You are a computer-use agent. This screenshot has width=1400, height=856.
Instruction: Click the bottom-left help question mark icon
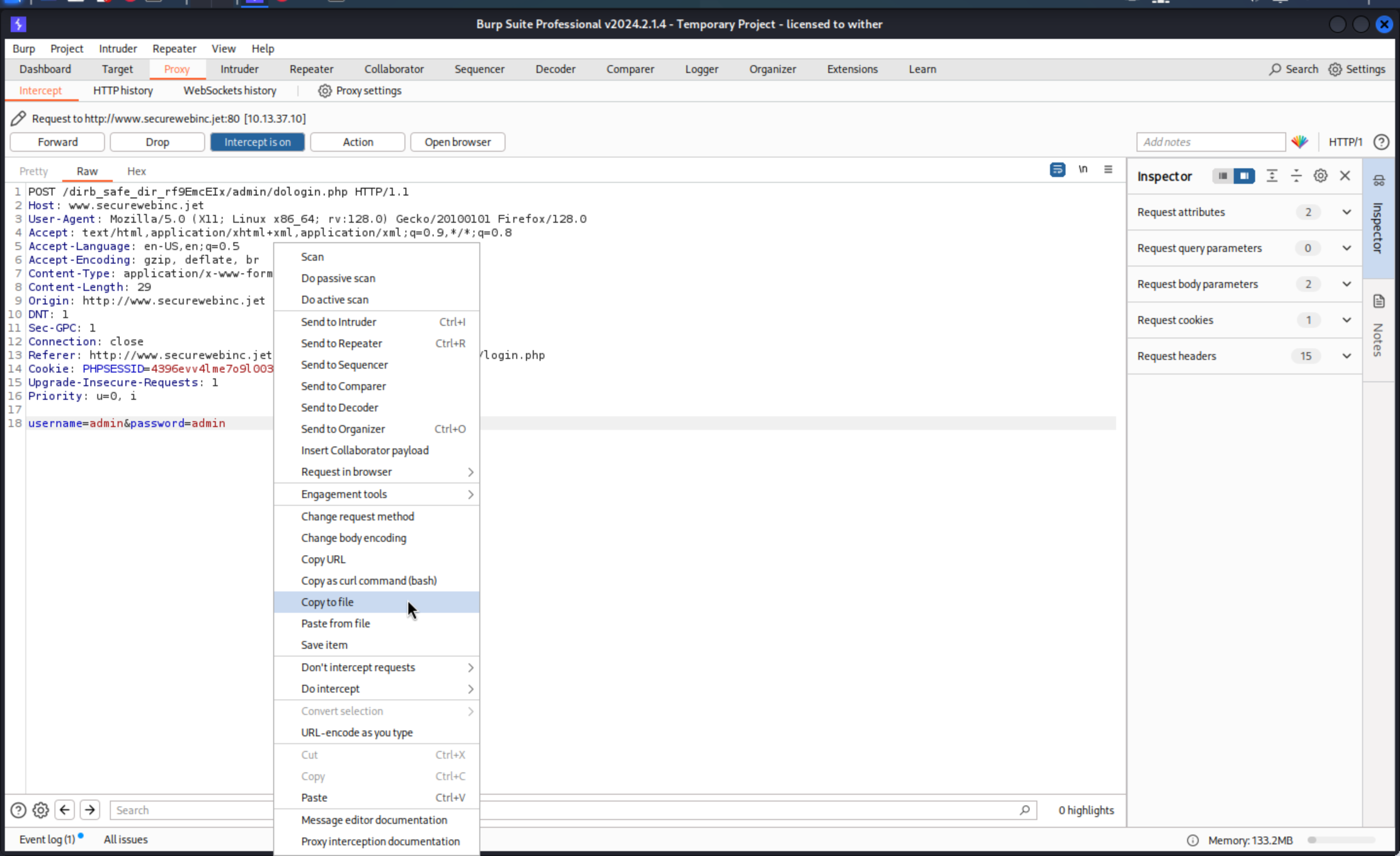[18, 810]
